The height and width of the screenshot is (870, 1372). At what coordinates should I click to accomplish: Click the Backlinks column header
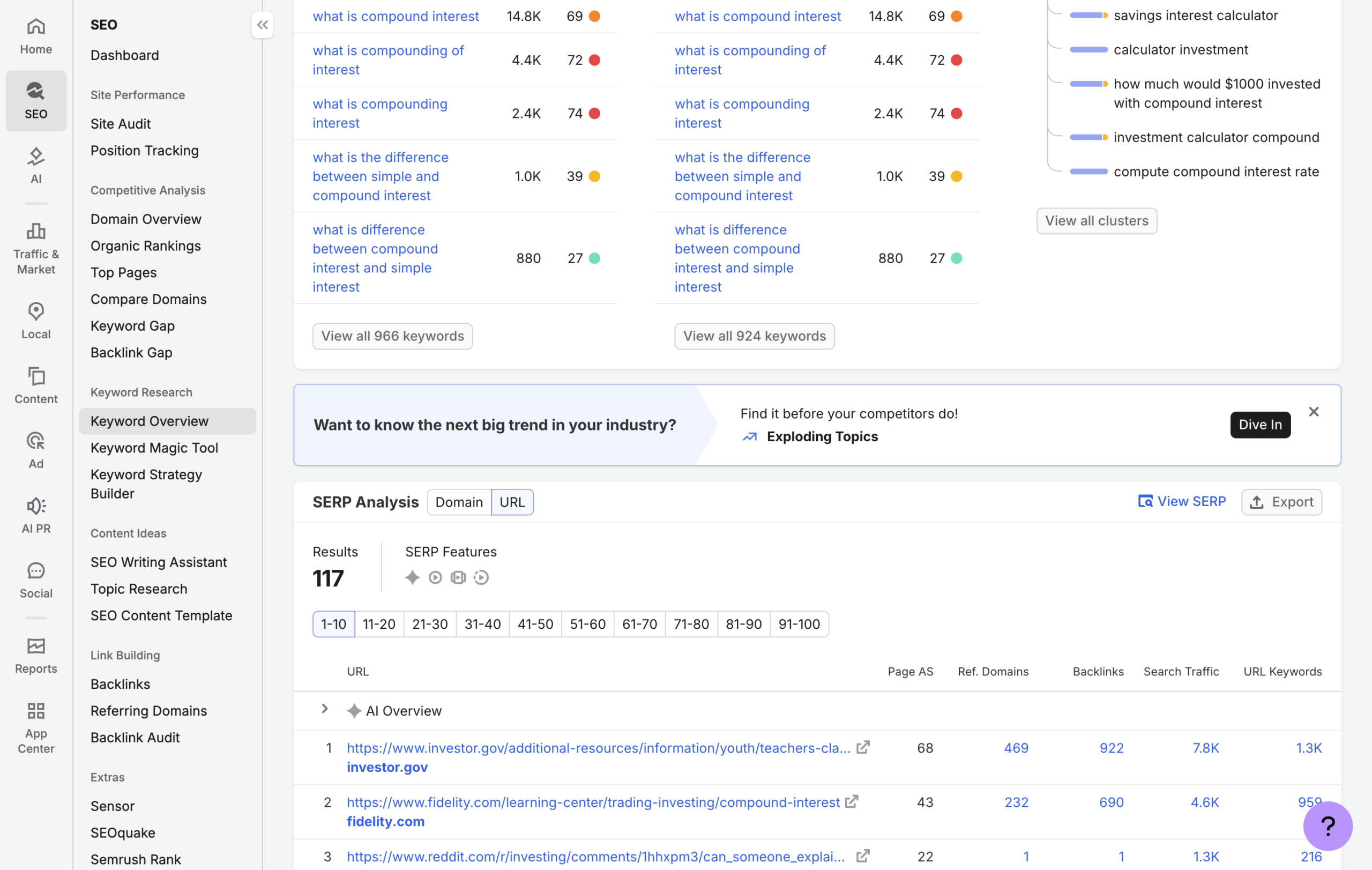[x=1098, y=671]
